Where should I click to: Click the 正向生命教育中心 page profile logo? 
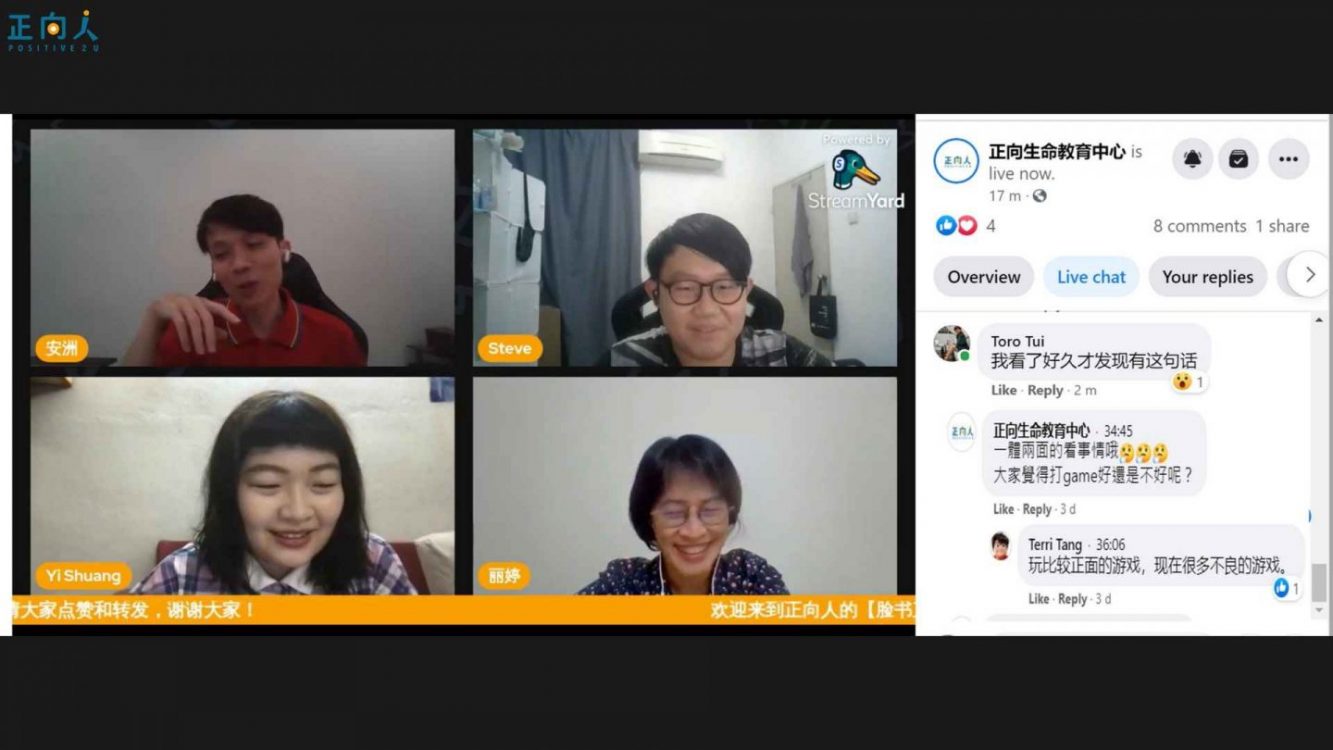tap(956, 161)
